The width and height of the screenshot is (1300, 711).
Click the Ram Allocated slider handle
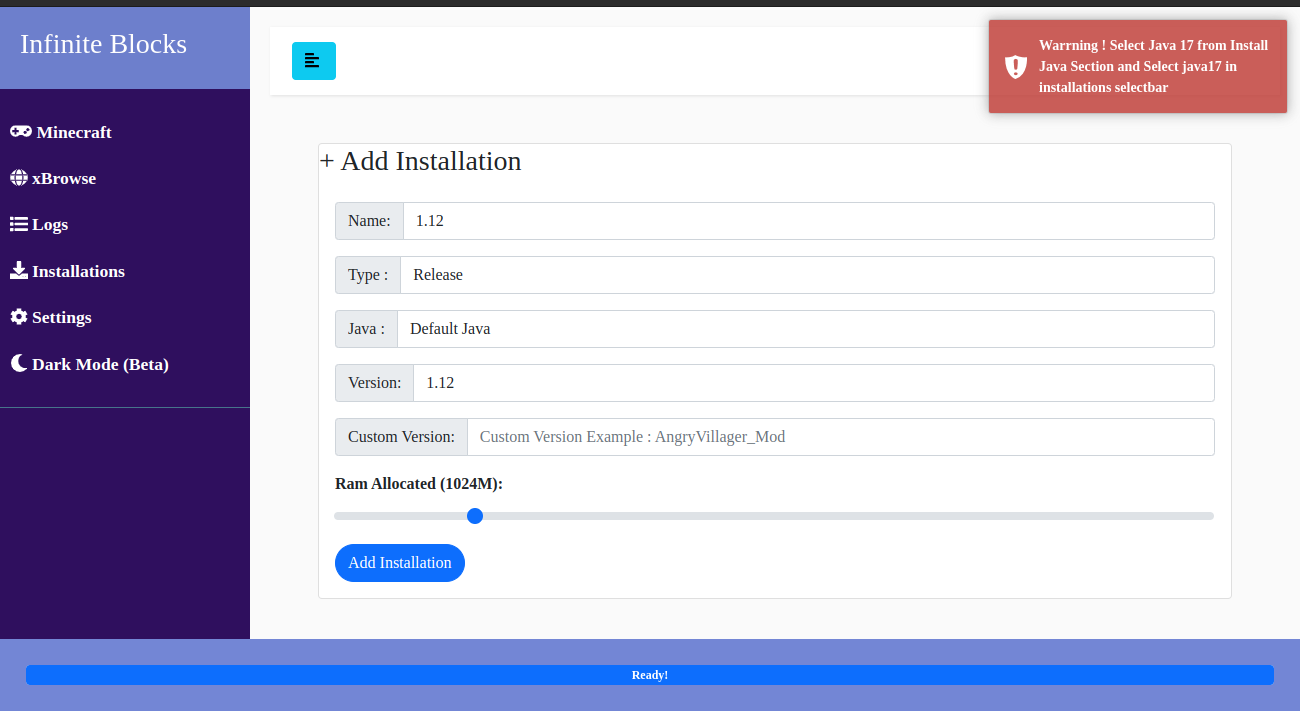pyautogui.click(x=475, y=516)
